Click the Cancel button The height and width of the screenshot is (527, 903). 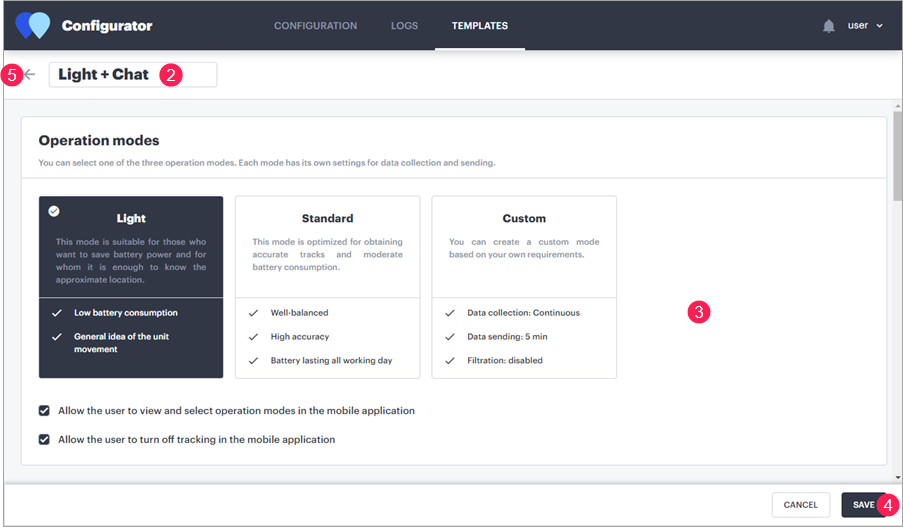pyautogui.click(x=800, y=505)
